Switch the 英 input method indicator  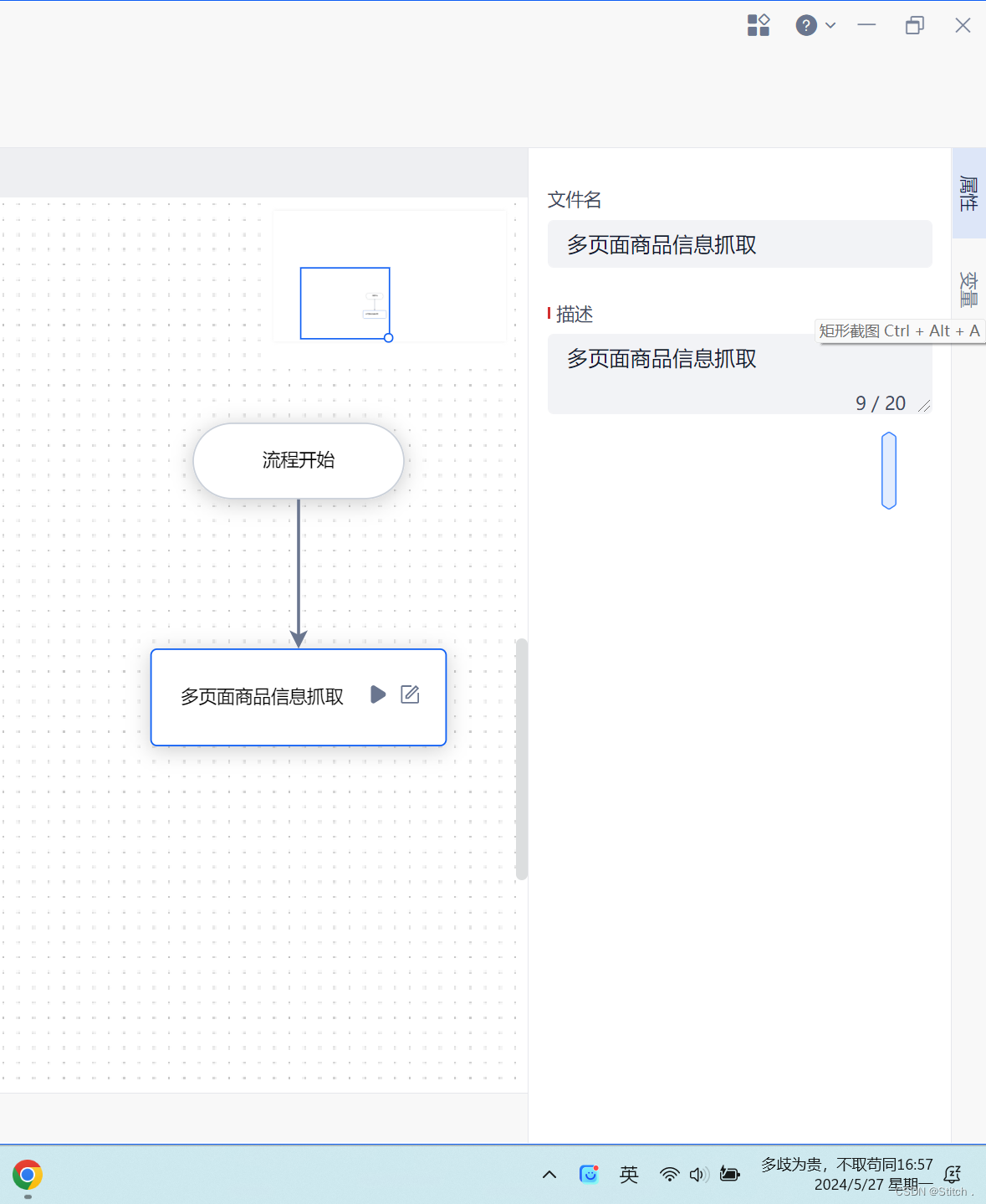pos(629,1175)
